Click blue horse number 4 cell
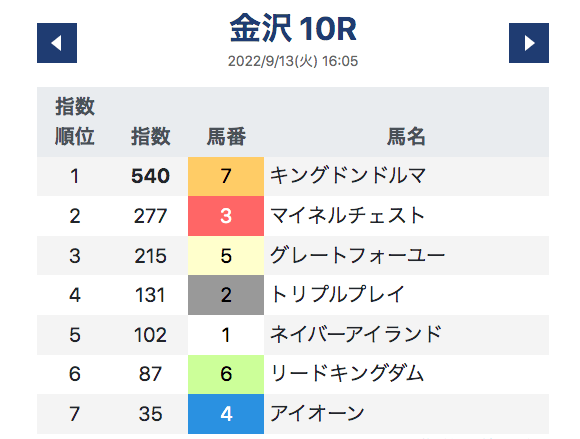The width and height of the screenshot is (580, 439). tap(226, 414)
